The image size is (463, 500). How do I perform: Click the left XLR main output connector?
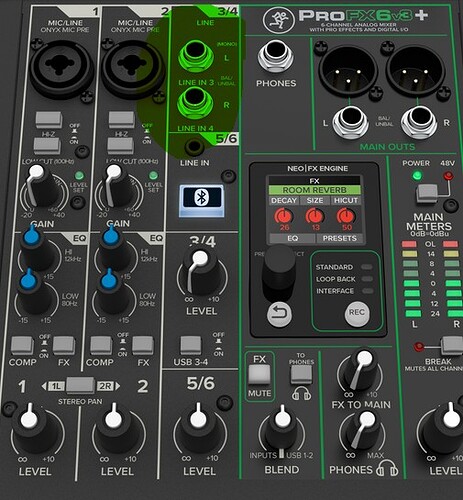(x=348, y=70)
